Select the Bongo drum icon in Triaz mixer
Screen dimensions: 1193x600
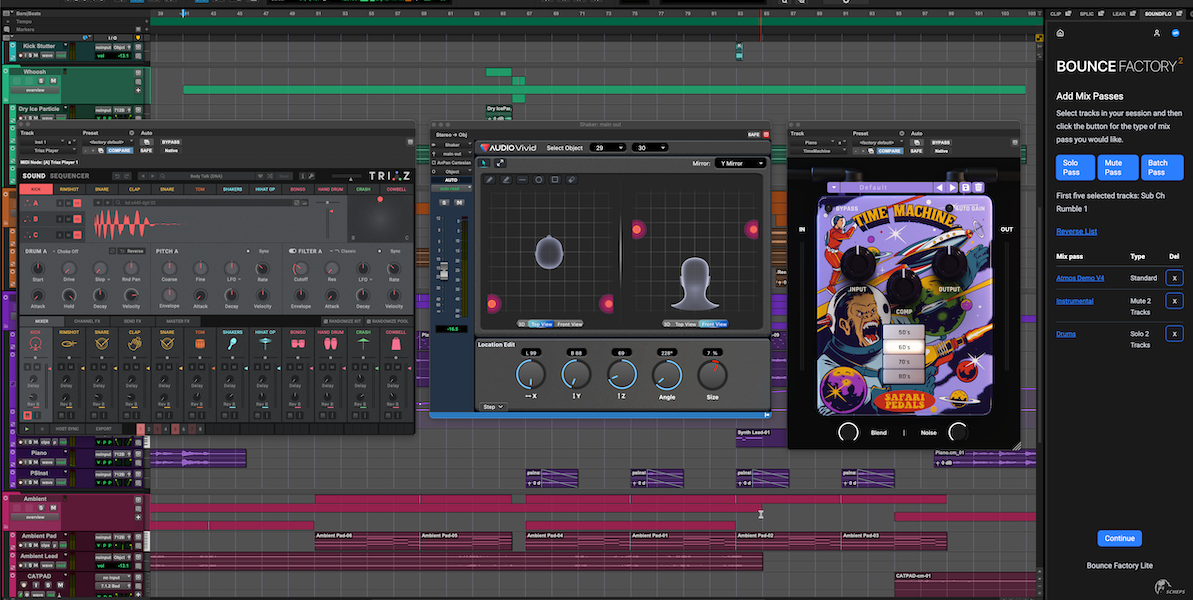[x=298, y=342]
